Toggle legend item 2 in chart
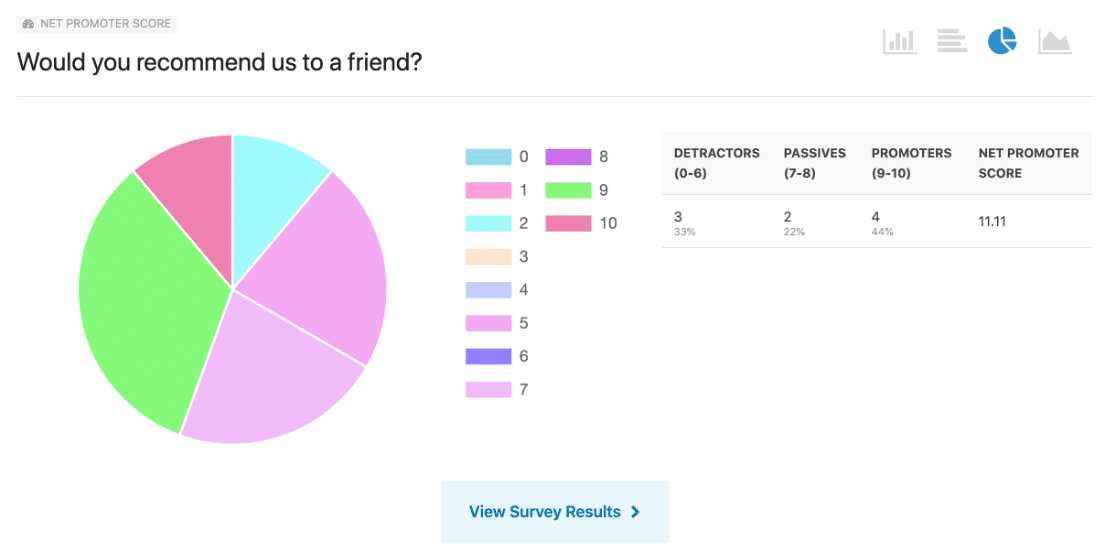Screen dimensions: 1116x553 [x=487, y=223]
